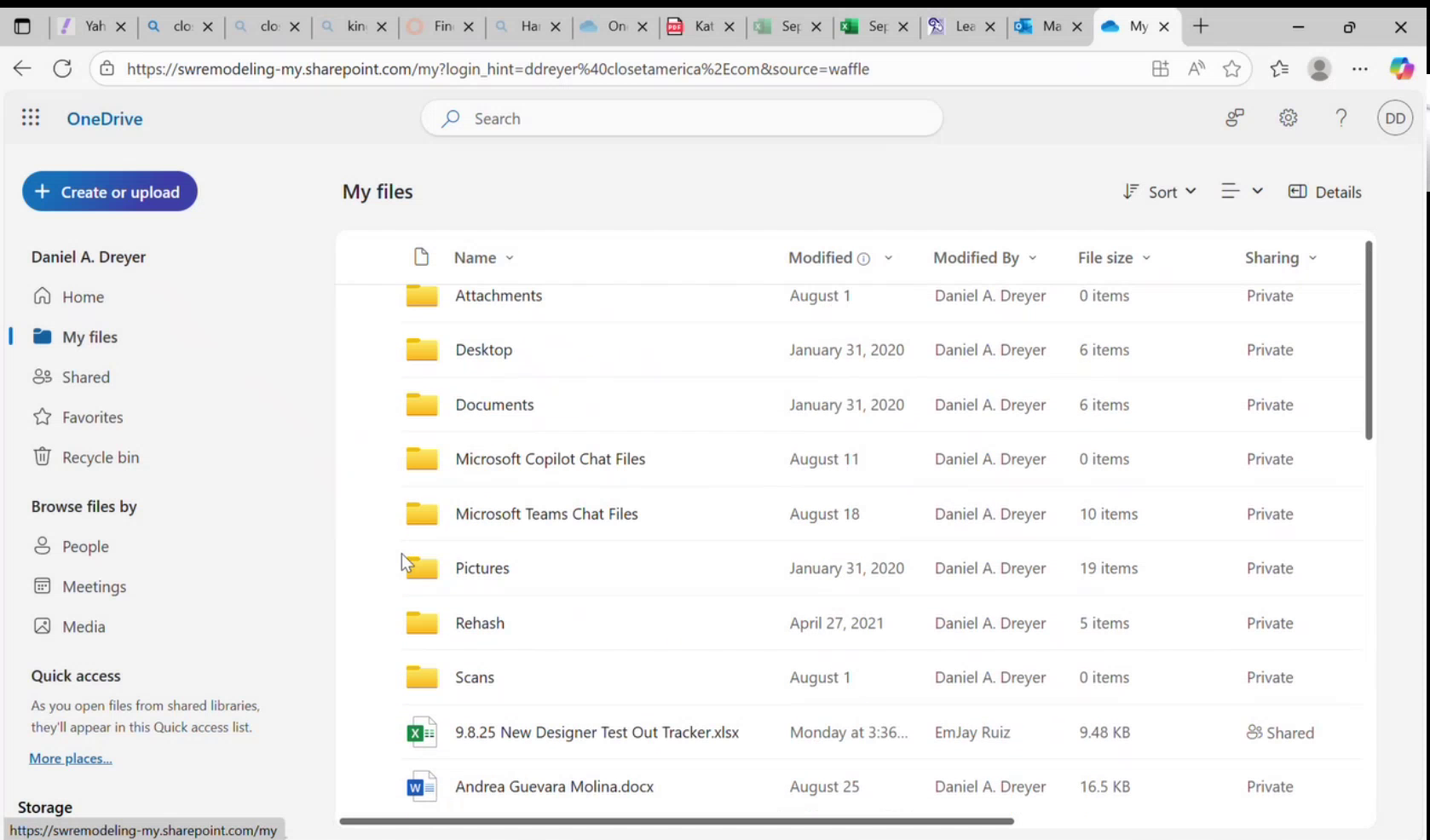
Task: Select Favorites in the sidebar
Action: click(x=92, y=417)
